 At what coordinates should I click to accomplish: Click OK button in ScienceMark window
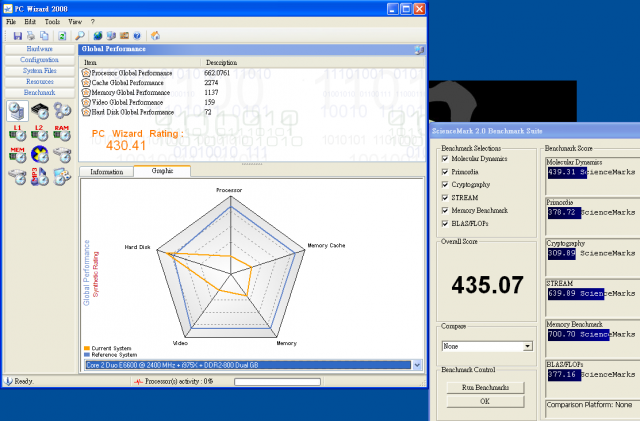pos(485,401)
